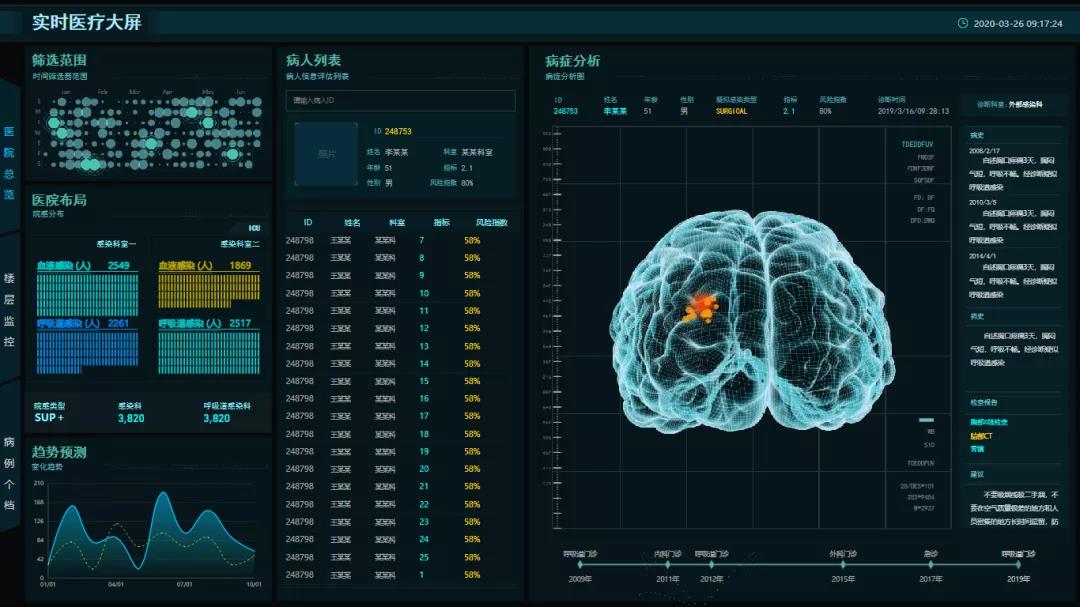Image resolution: width=1080 pixels, height=607 pixels.
Task: Click the orange lesion marker on brain
Action: pyautogui.click(x=701, y=307)
